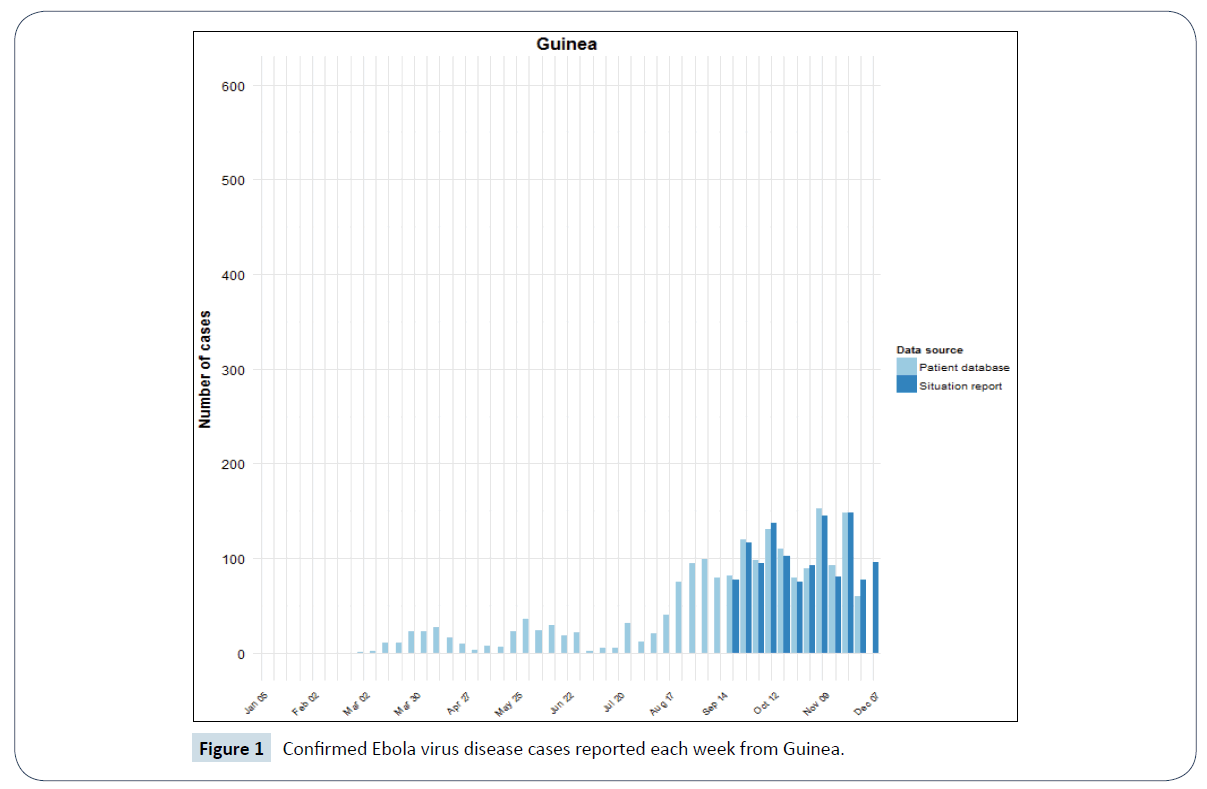Screen dimensions: 1207x789
Task: Click the 300 y-axis tick label
Action: [x=233, y=370]
